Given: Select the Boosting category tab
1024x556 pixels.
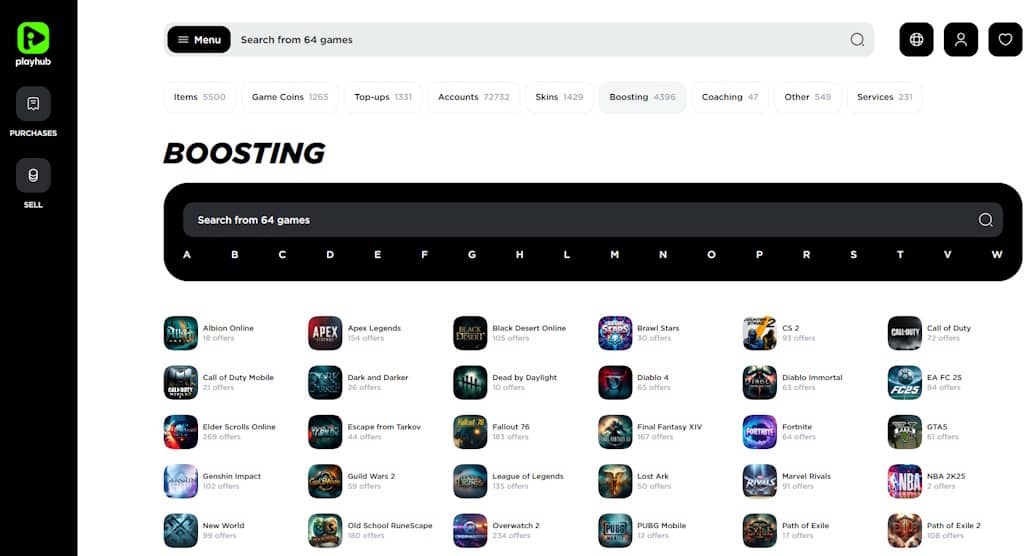Looking at the screenshot, I should point(643,97).
